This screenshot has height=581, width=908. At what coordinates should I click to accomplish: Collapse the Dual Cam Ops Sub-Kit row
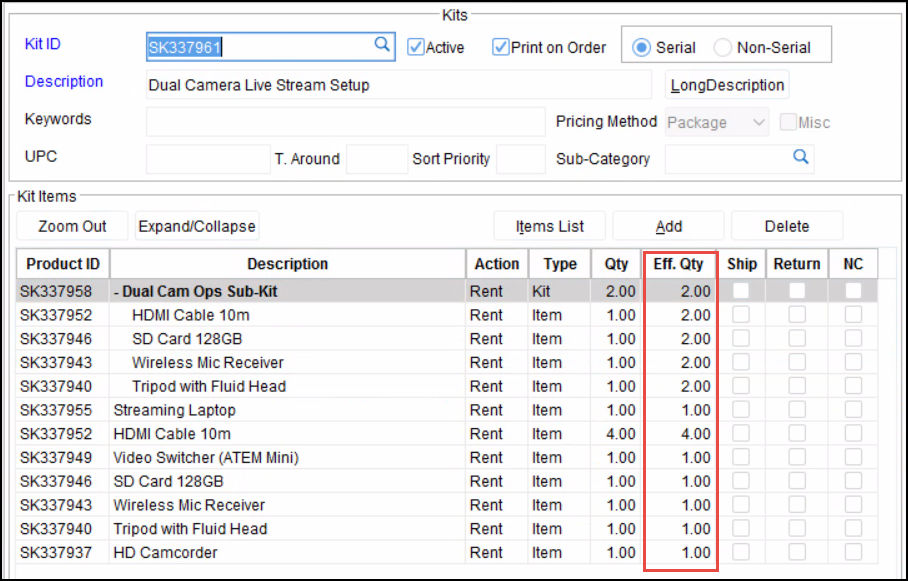click(x=118, y=291)
